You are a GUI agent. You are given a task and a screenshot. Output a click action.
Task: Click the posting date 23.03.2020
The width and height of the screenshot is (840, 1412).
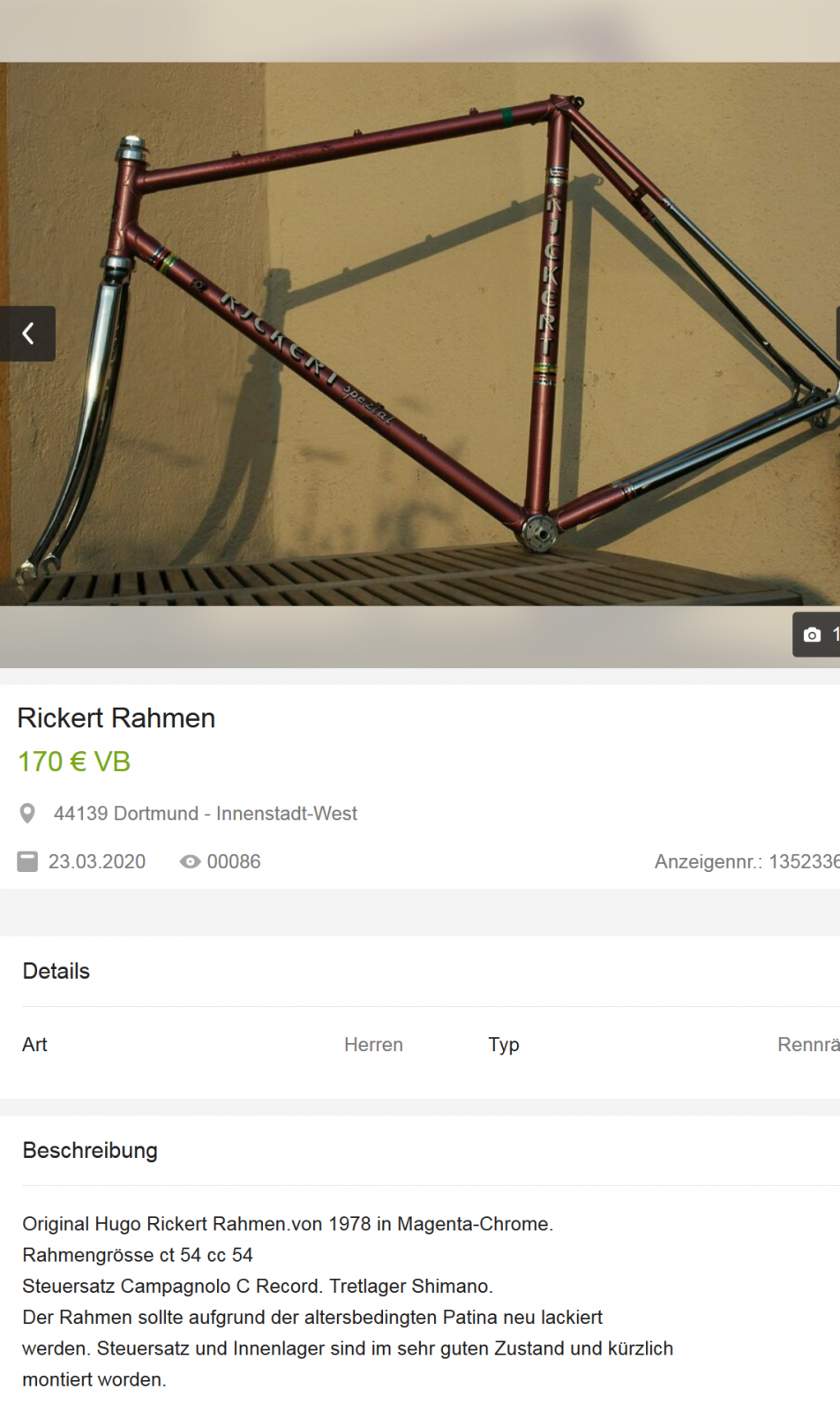pyautogui.click(x=97, y=861)
